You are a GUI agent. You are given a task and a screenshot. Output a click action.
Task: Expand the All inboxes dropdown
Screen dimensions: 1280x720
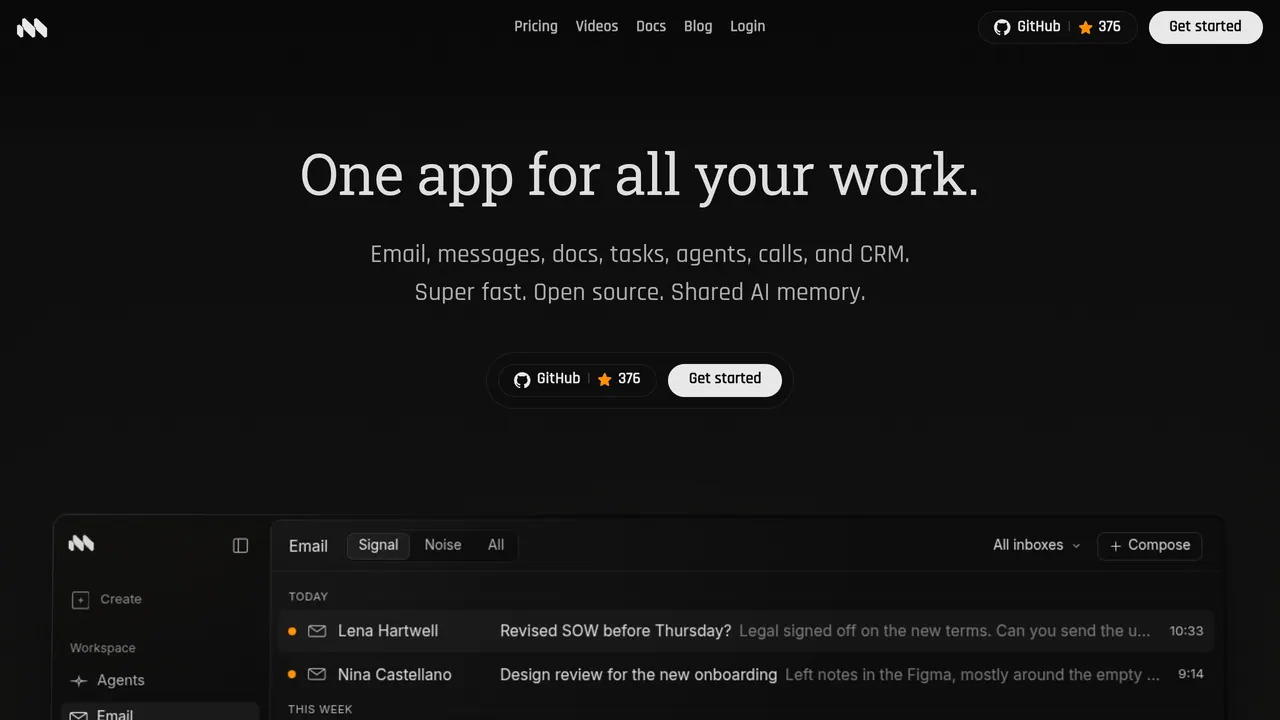(1037, 545)
